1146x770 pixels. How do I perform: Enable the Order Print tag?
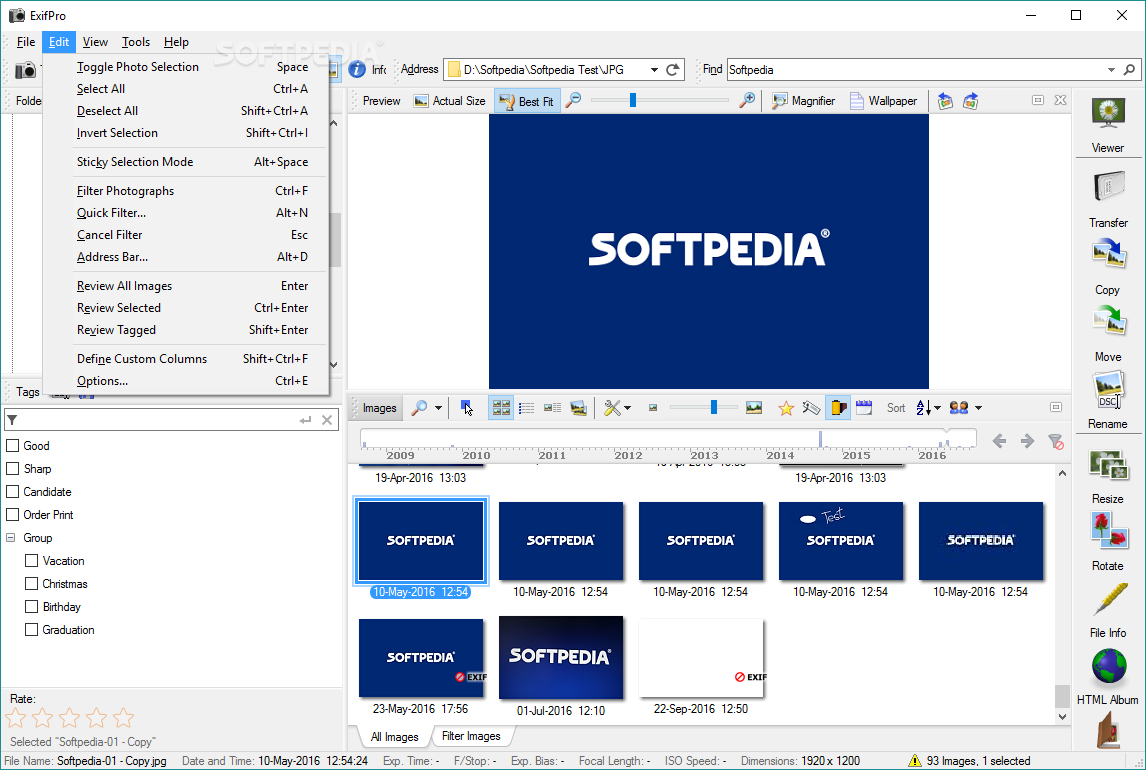point(12,514)
